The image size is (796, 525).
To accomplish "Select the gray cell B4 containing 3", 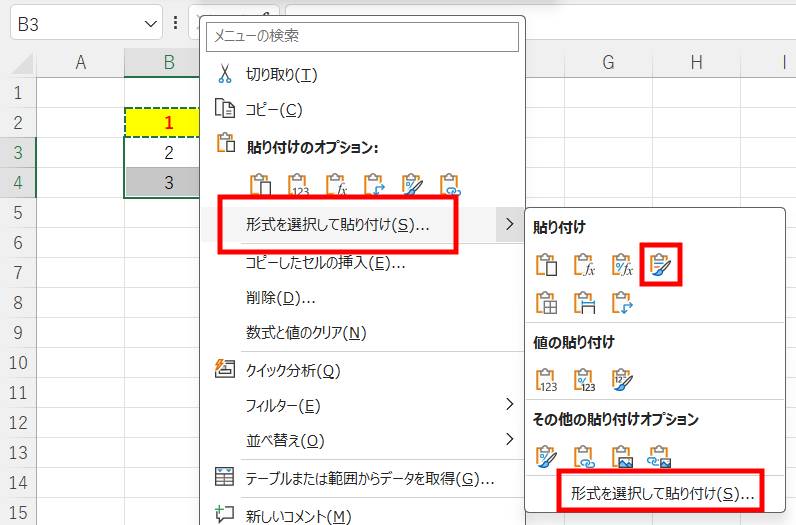I will [x=162, y=182].
